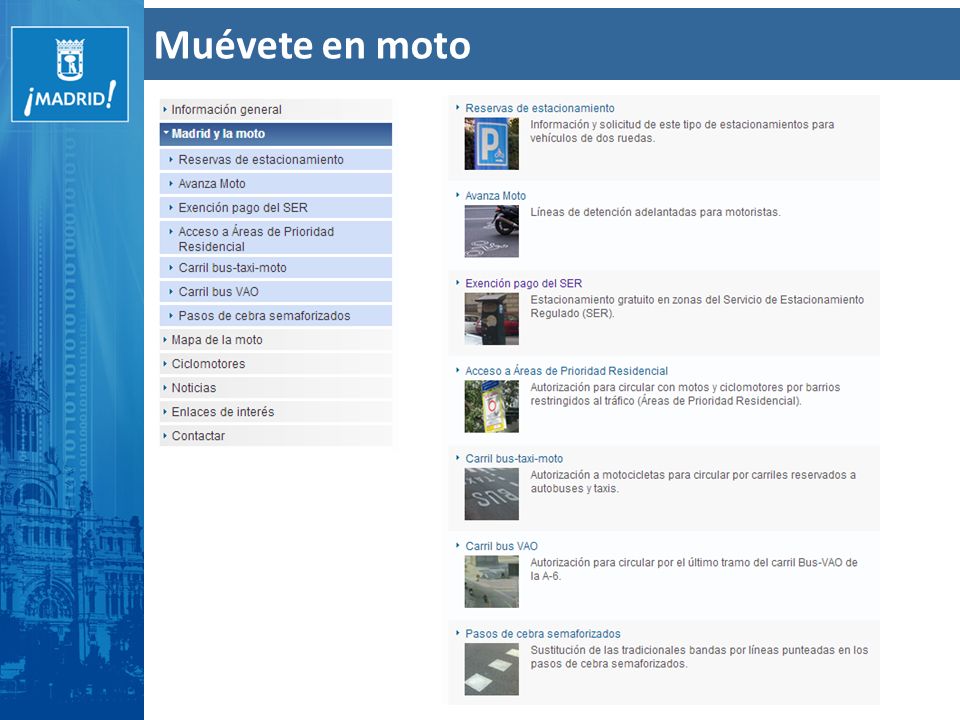Image resolution: width=960 pixels, height=720 pixels.
Task: Open the Información general menu item
Action: pos(276,110)
